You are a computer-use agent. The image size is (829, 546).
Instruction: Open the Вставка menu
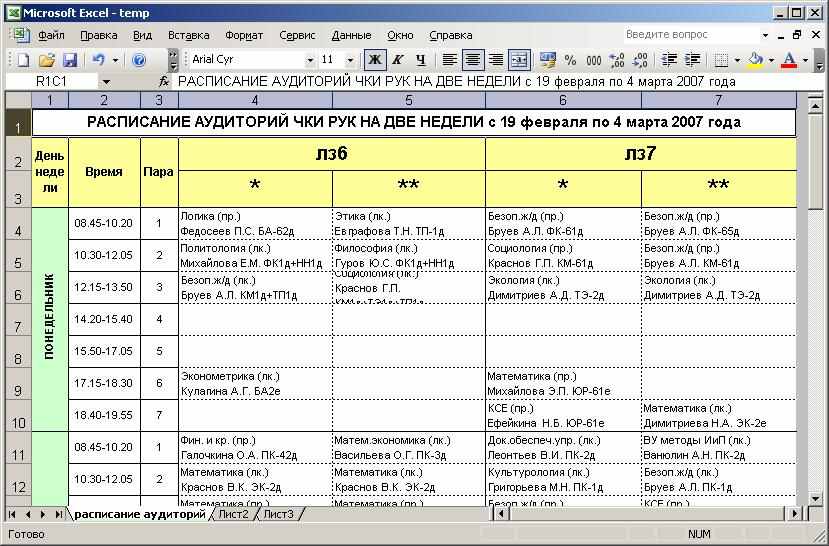(189, 35)
